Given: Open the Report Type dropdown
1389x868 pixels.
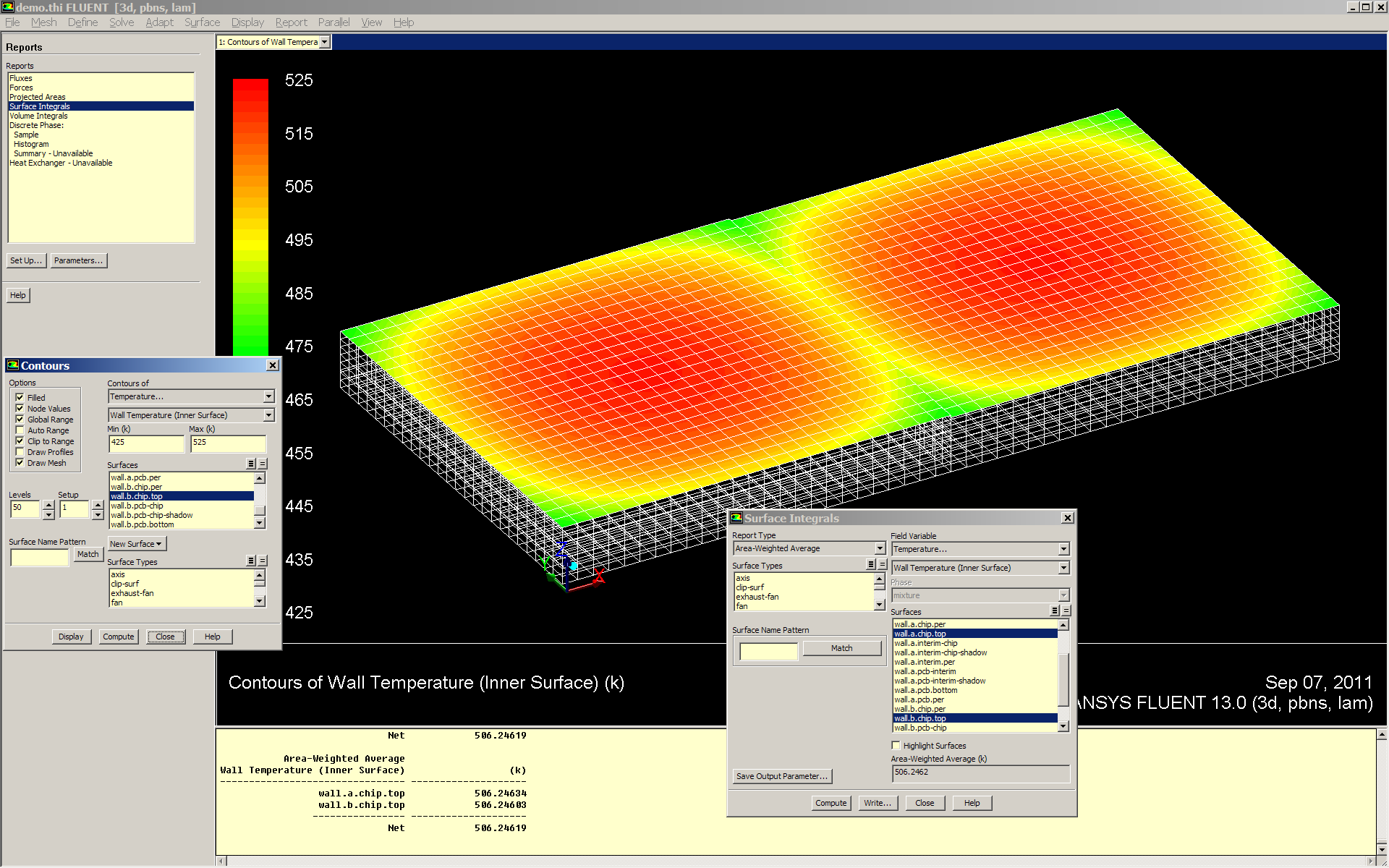Looking at the screenshot, I should point(880,549).
